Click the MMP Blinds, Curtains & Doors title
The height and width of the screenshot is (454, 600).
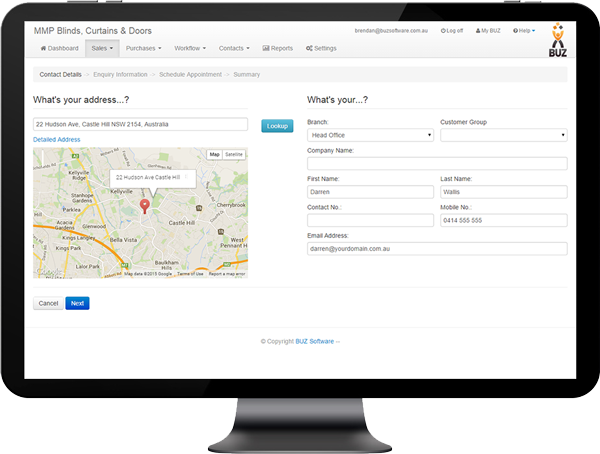pyautogui.click(x=93, y=31)
